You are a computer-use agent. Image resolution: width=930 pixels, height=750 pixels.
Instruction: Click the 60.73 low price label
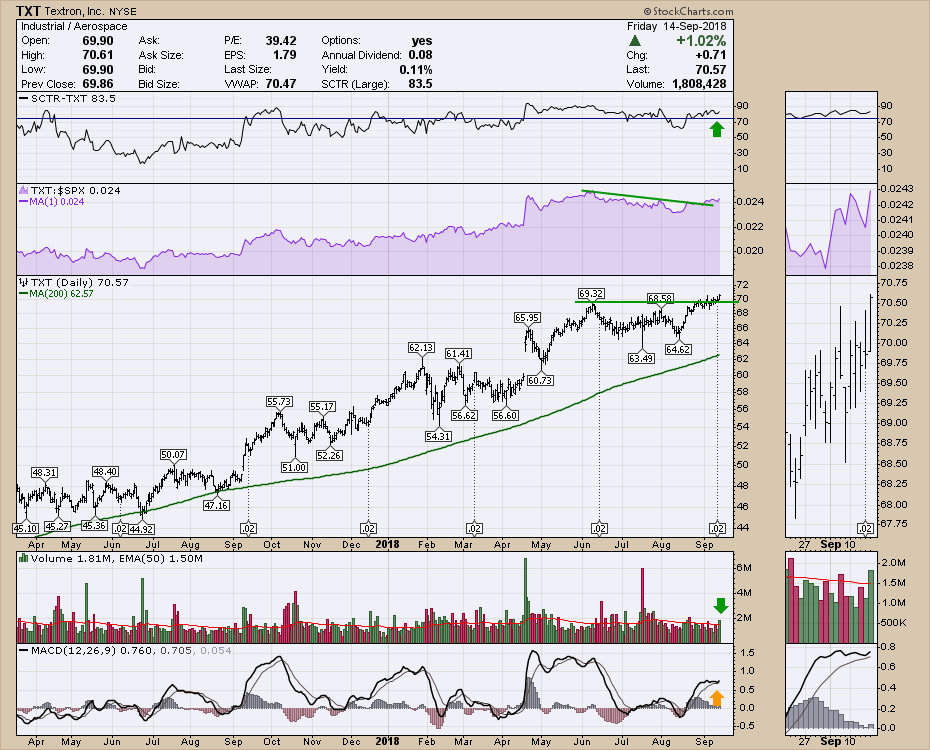[540, 380]
